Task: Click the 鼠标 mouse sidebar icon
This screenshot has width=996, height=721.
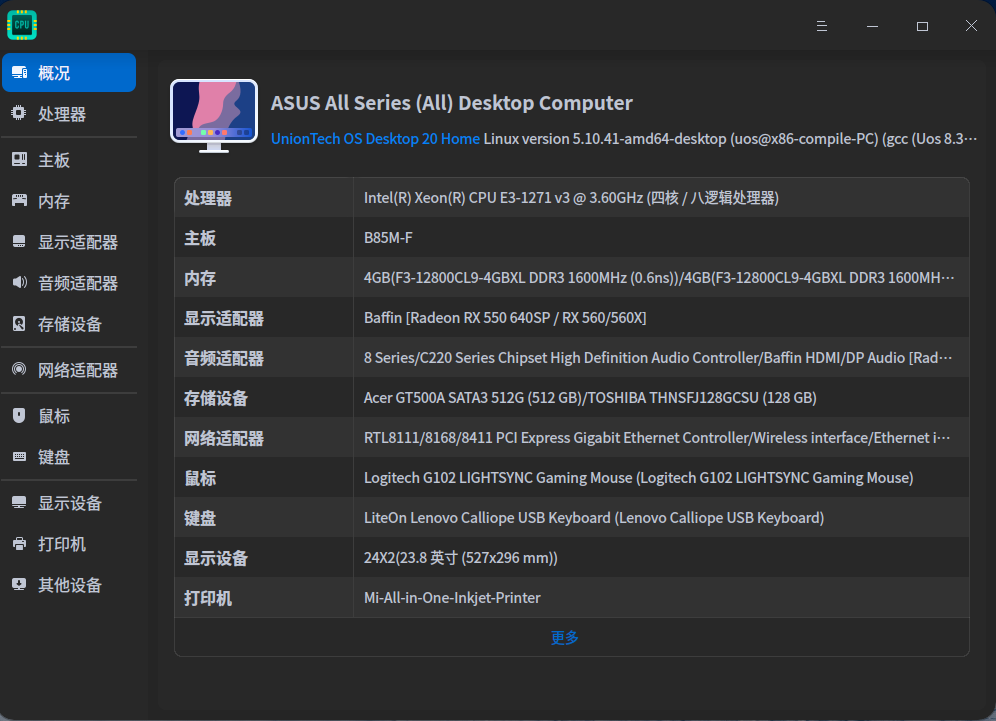Action: click(19, 415)
